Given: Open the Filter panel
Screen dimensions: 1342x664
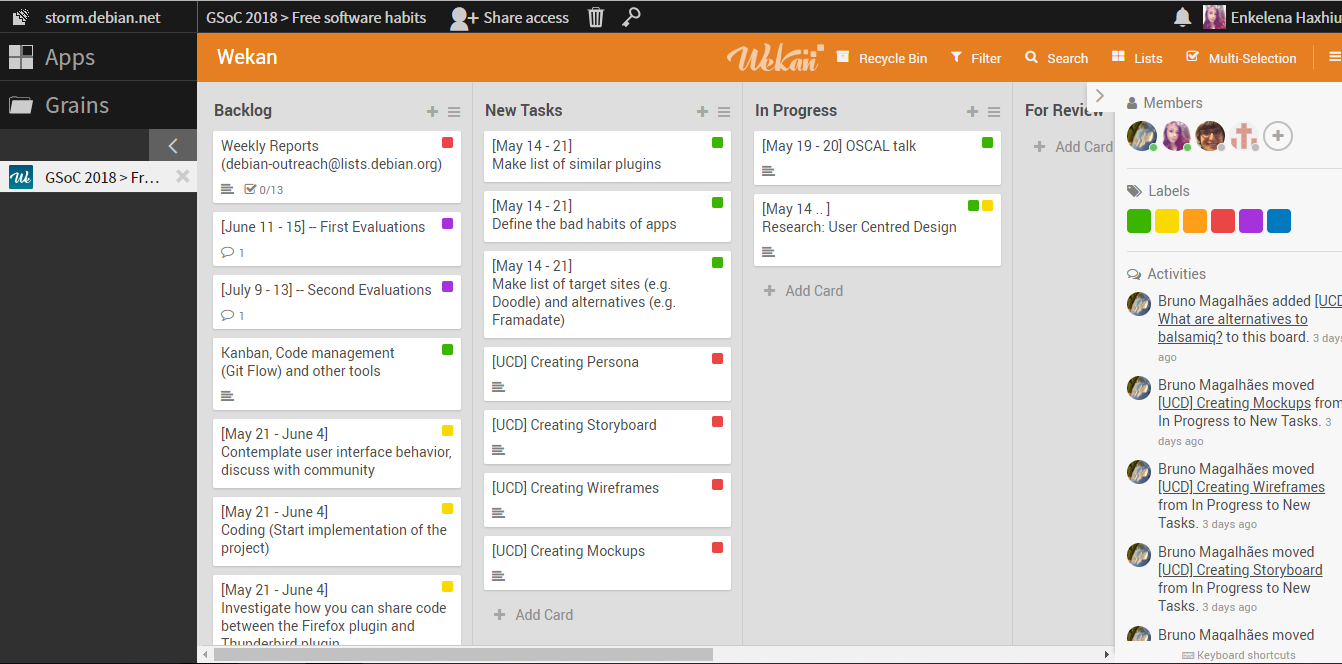Looking at the screenshot, I should [x=975, y=58].
